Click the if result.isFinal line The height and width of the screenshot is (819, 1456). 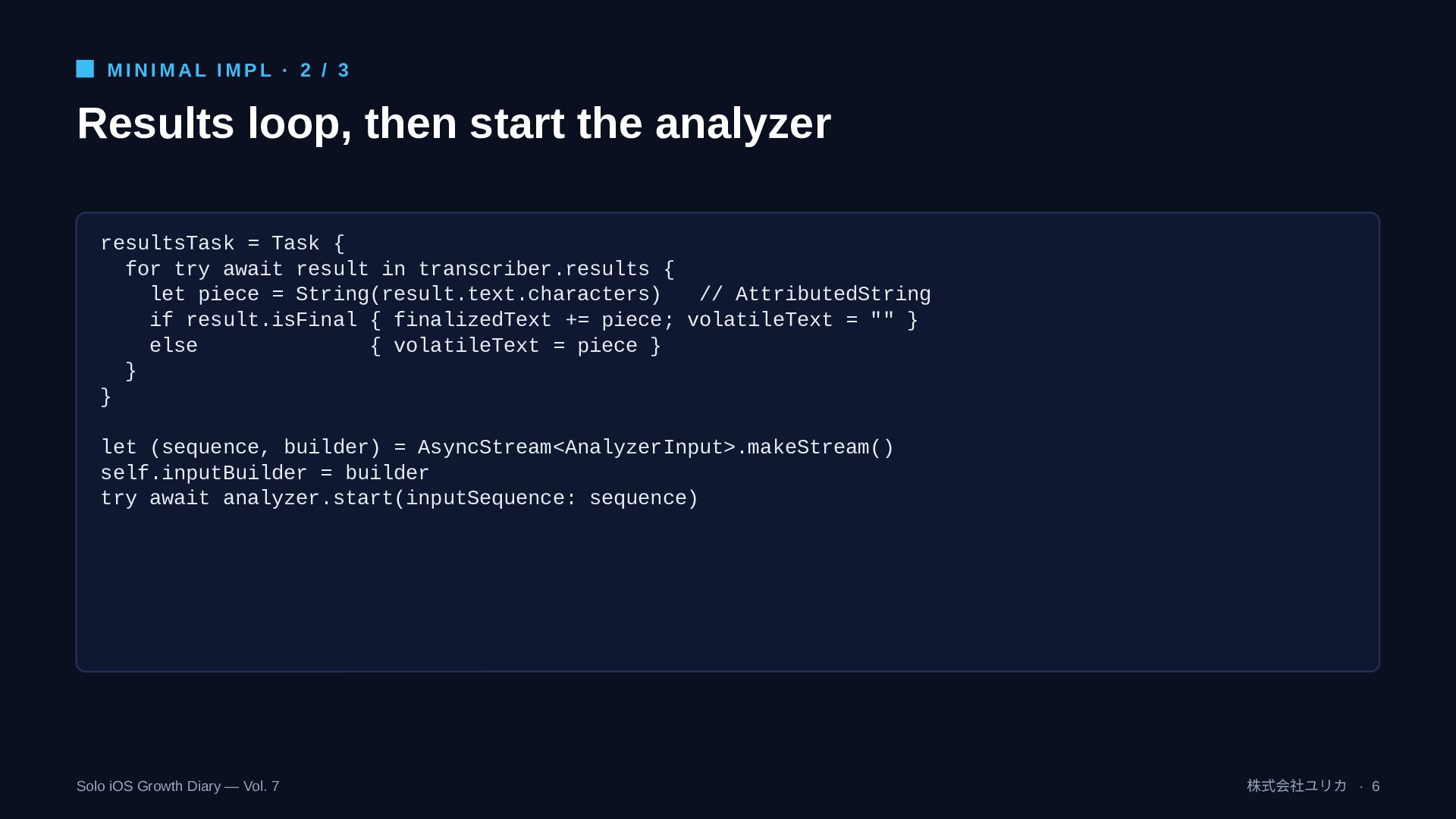tap(534, 320)
